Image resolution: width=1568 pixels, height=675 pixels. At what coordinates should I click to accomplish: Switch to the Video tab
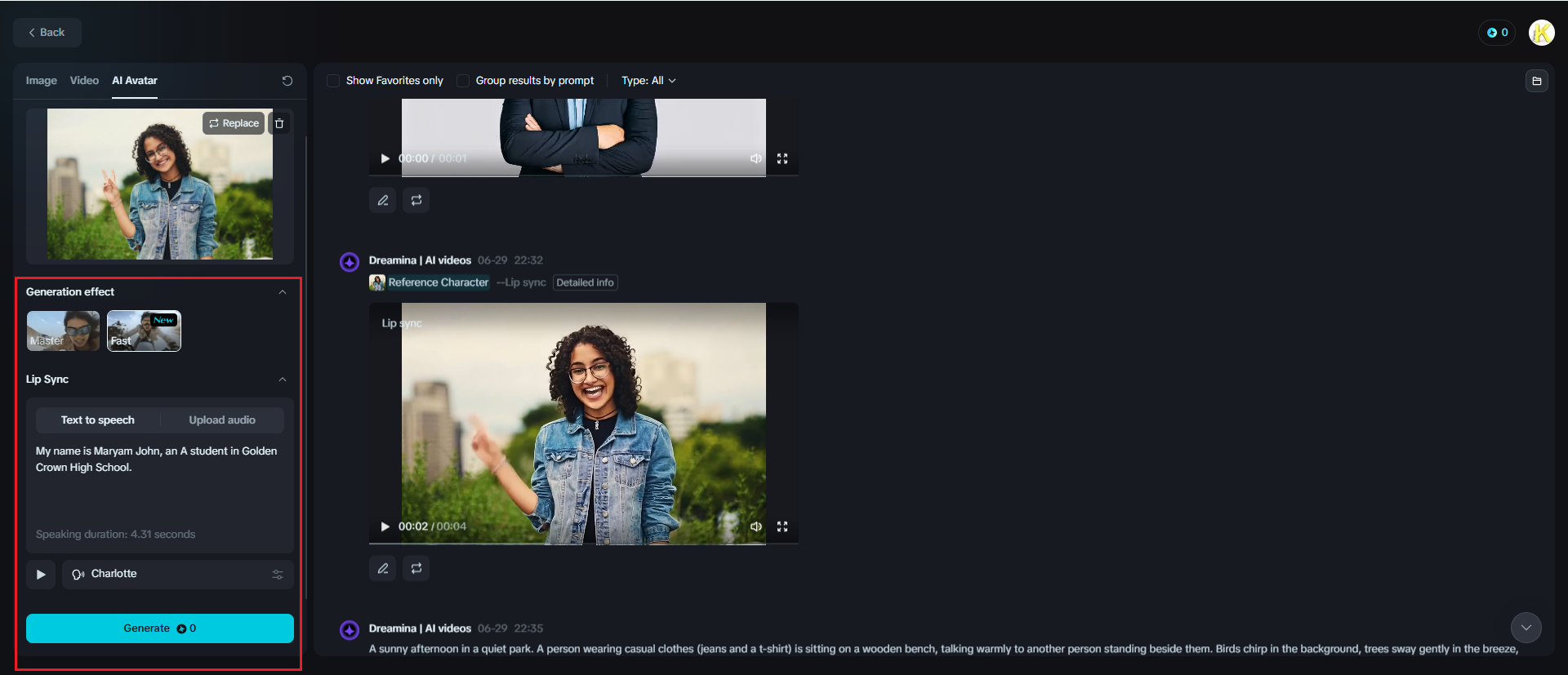[84, 81]
